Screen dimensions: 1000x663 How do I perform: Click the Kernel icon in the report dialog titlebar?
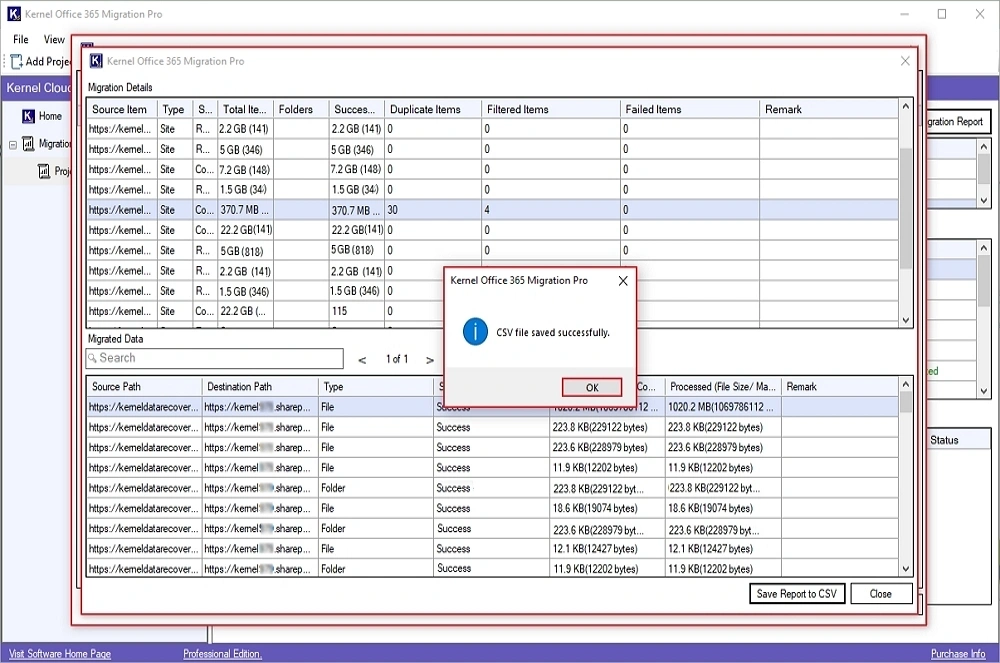95,60
